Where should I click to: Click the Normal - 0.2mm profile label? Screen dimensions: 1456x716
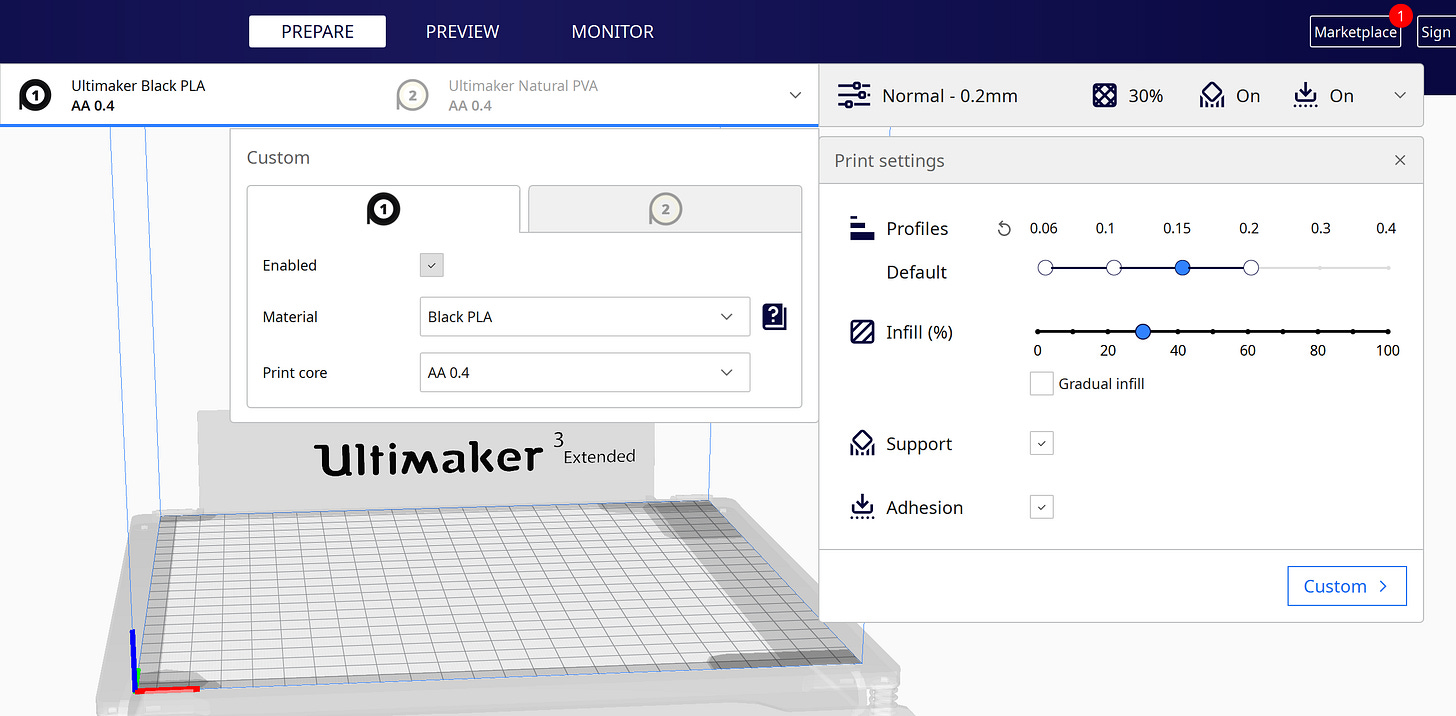(949, 96)
